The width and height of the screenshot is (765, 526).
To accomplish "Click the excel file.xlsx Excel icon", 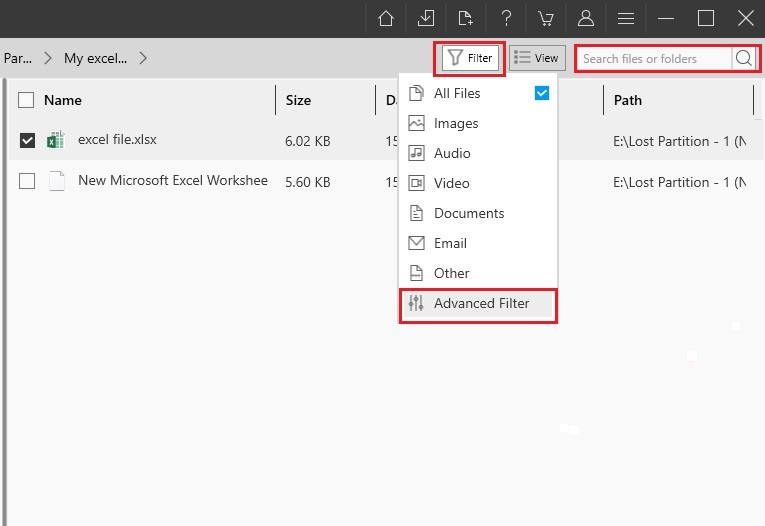I will 56,140.
